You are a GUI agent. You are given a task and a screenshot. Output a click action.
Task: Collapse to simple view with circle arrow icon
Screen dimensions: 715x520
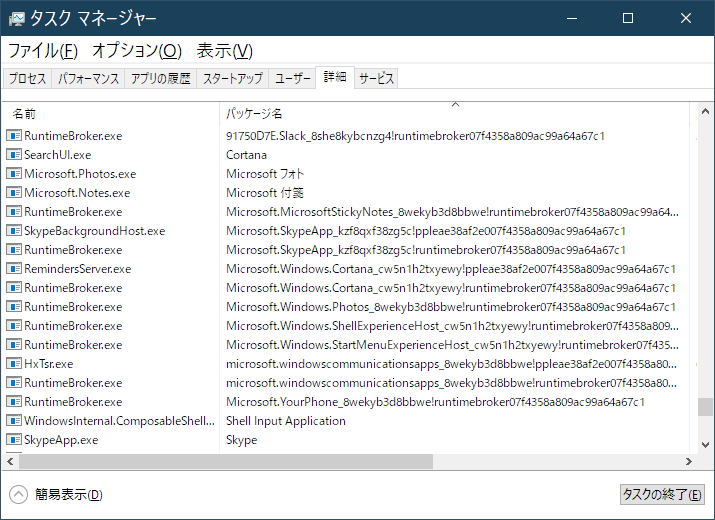pyautogui.click(x=19, y=494)
